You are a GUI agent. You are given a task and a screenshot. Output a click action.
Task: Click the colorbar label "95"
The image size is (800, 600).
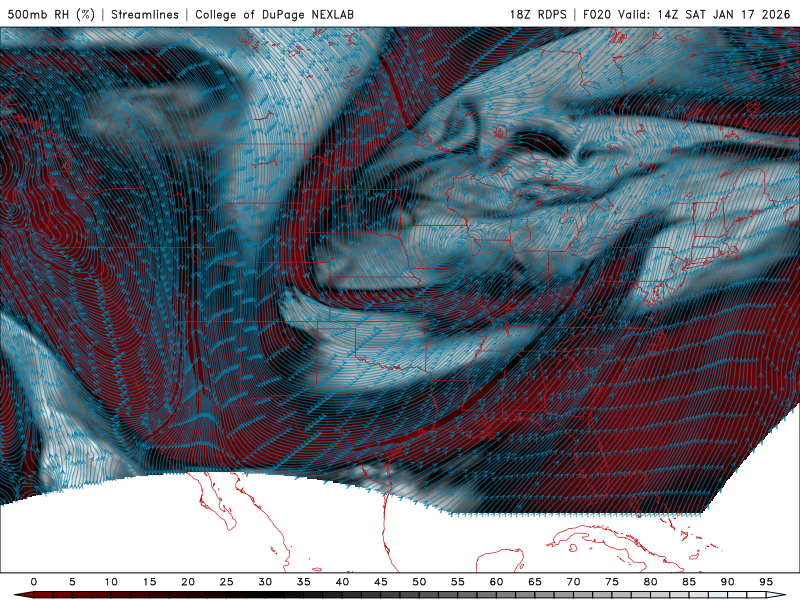click(766, 582)
